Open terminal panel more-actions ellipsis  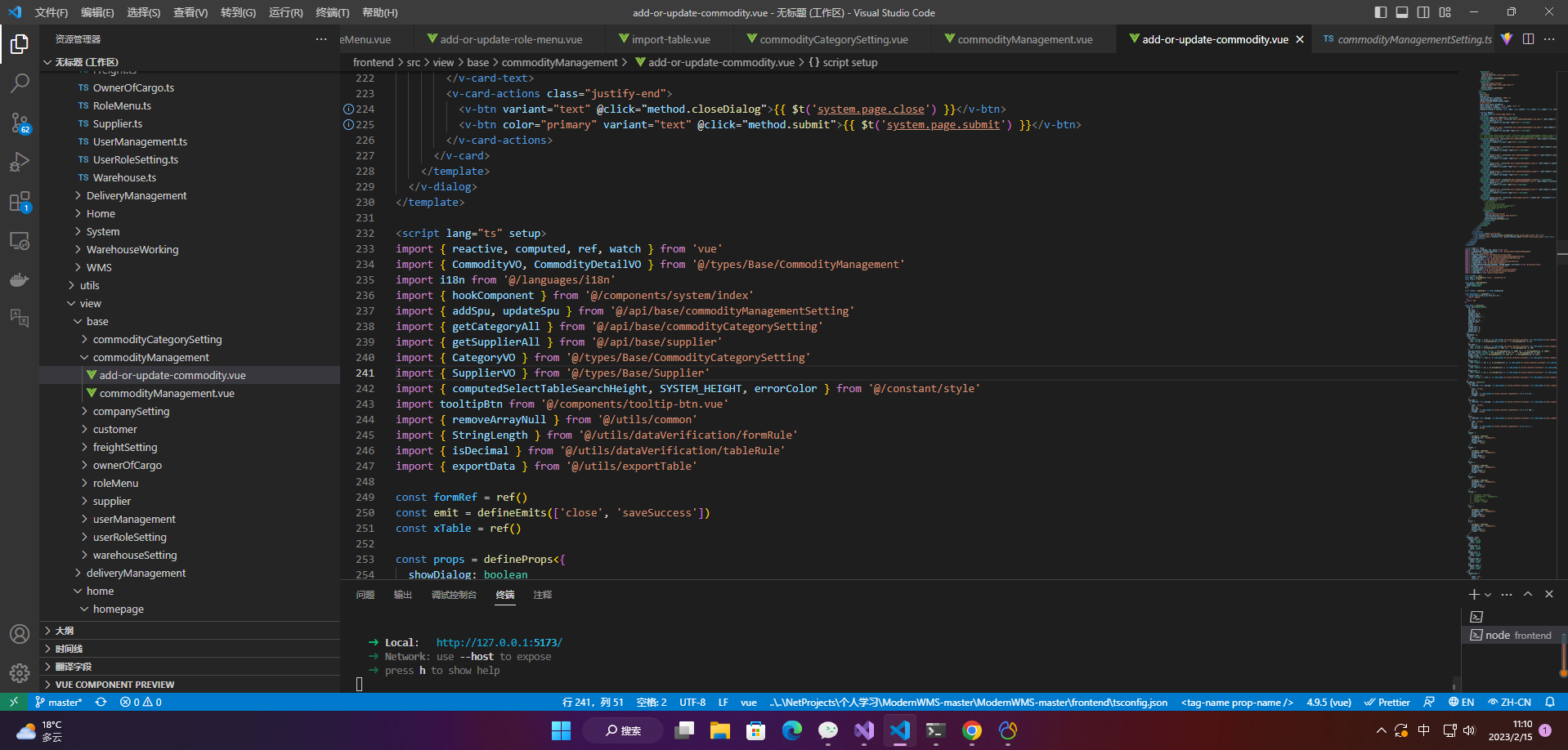pos(1507,595)
